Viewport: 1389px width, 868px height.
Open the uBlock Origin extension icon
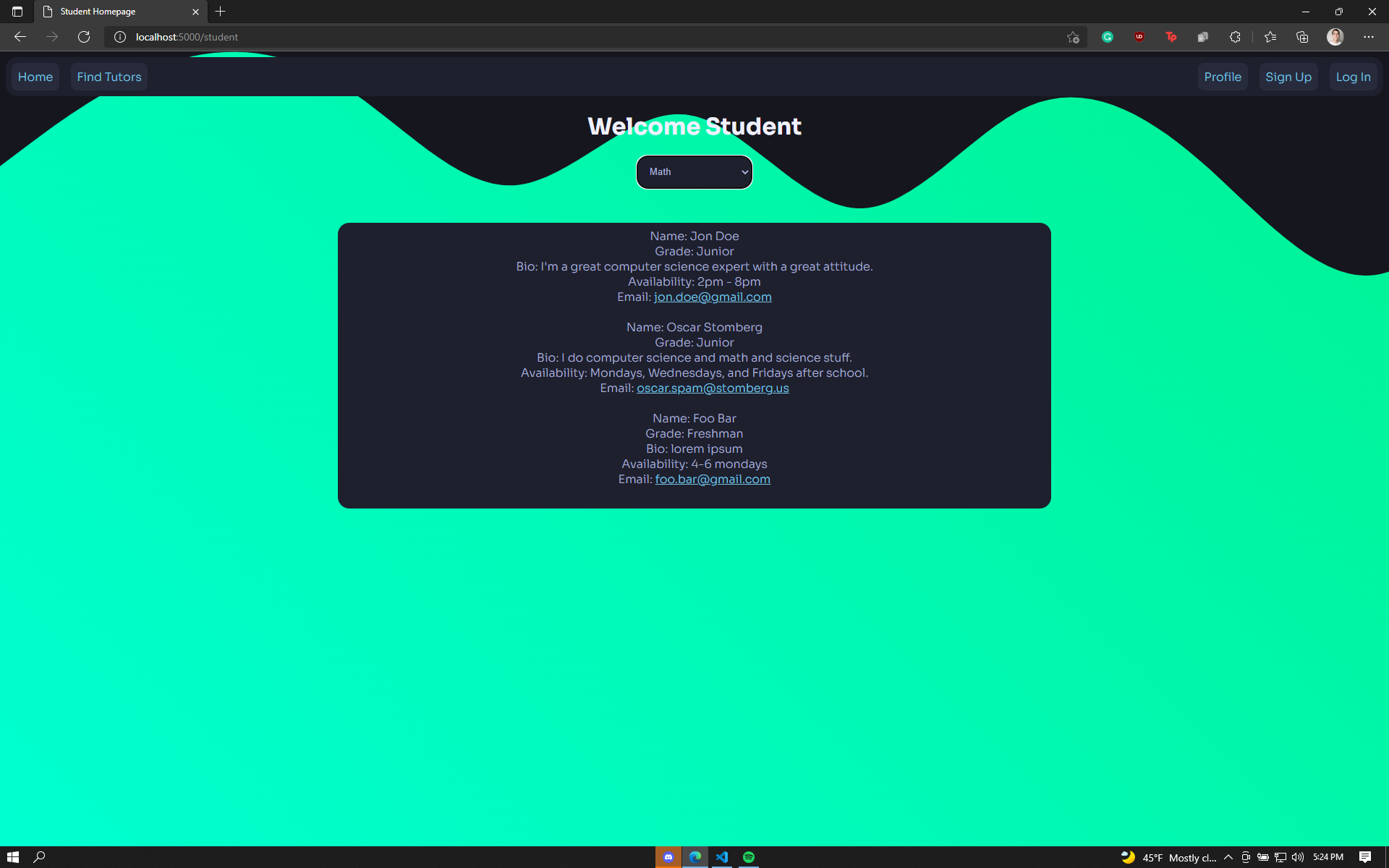click(1139, 37)
